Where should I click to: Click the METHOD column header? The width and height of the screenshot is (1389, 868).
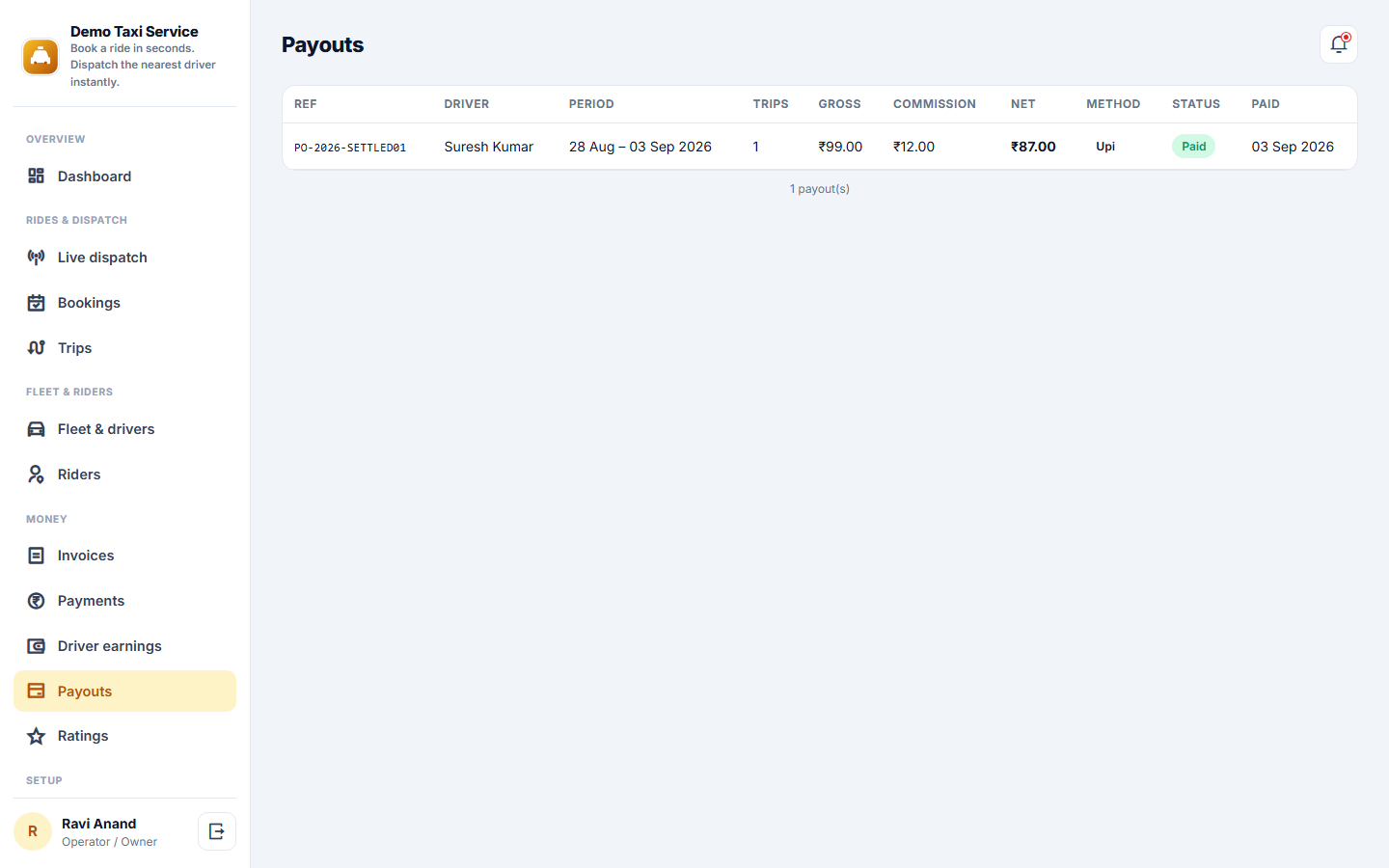[x=1113, y=104]
